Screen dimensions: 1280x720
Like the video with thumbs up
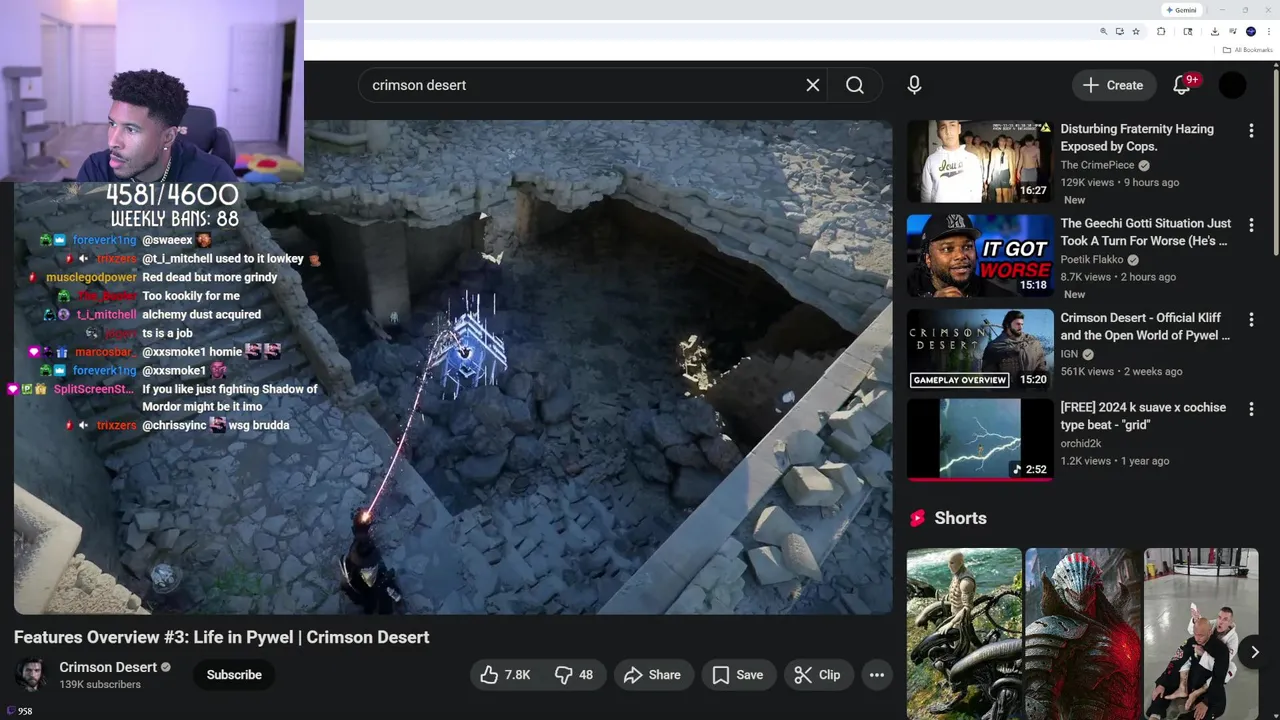click(x=505, y=675)
